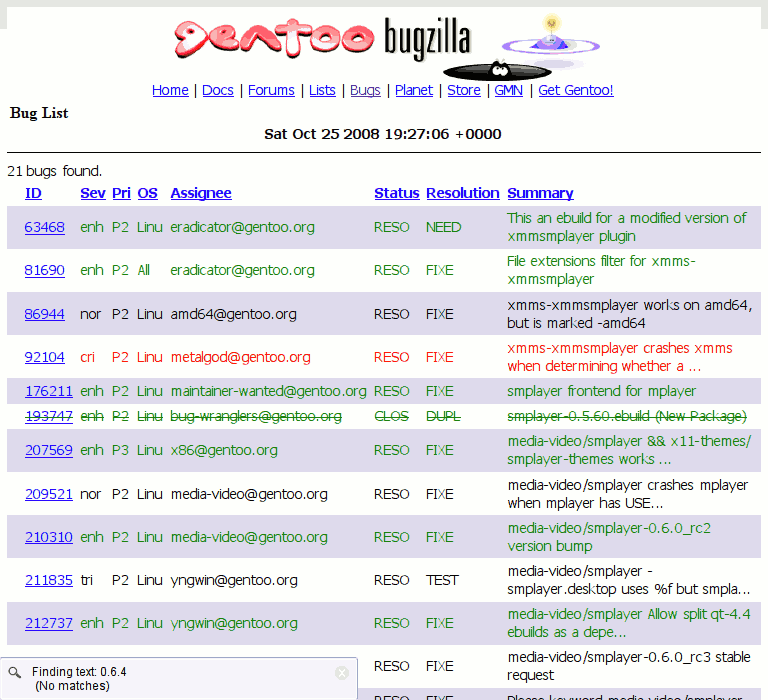Screen dimensions: 768x700
Task: Sort by Pri column header
Action: (121, 193)
